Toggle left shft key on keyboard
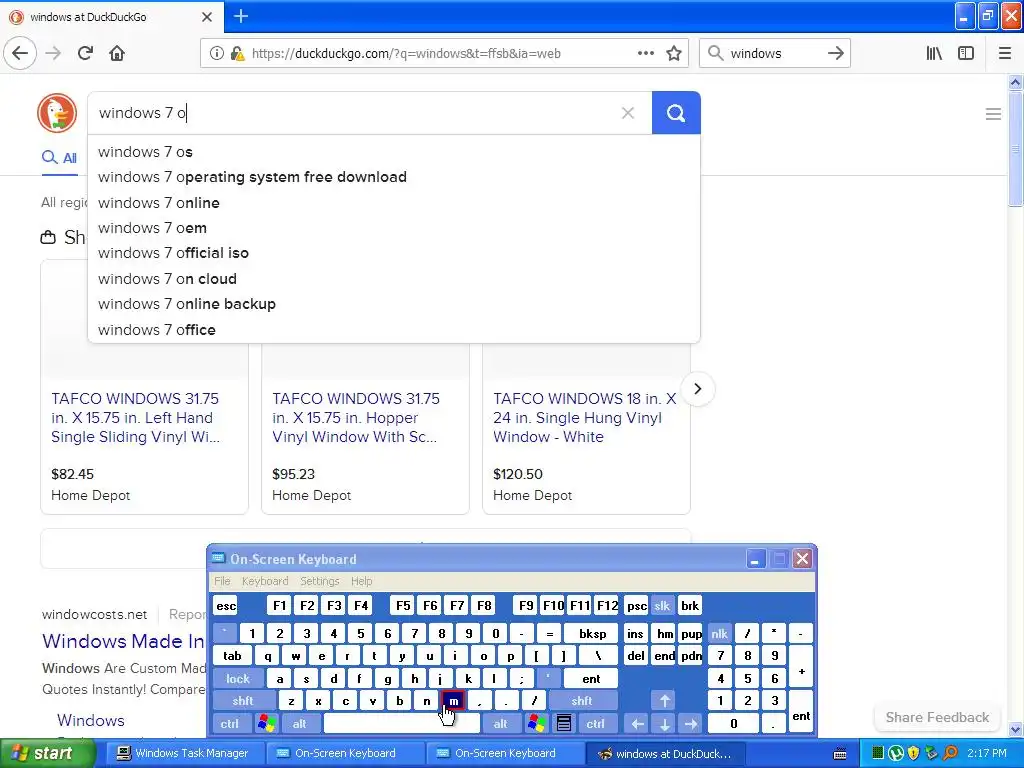1024x768 pixels. click(242, 701)
